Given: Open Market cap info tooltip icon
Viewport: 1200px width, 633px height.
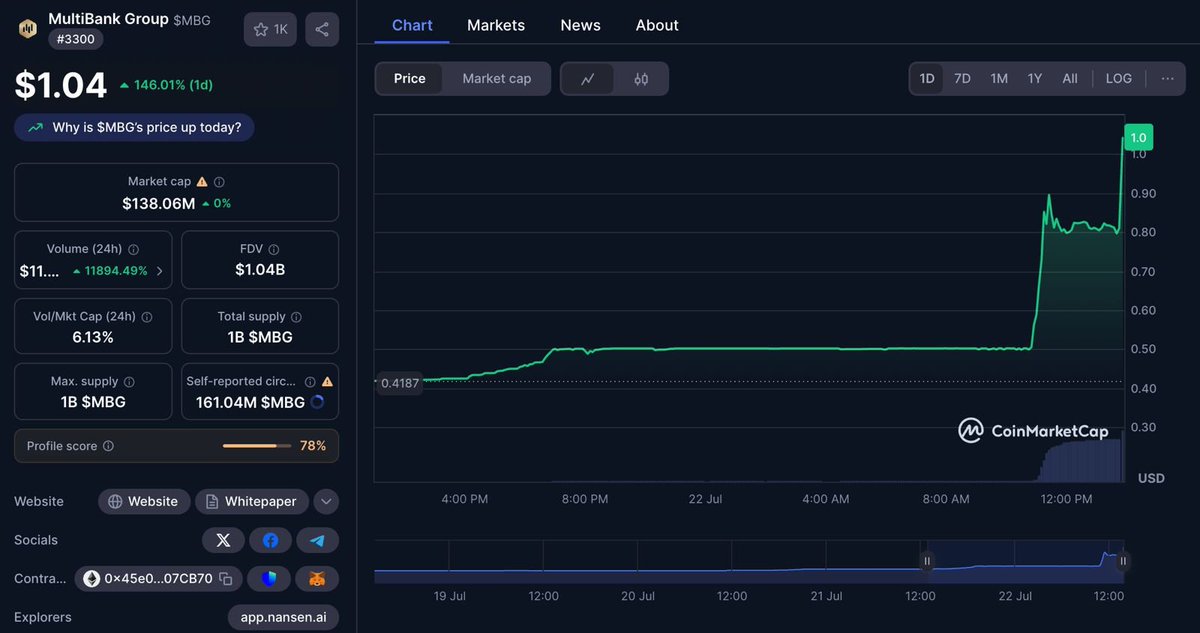Looking at the screenshot, I should [x=219, y=182].
